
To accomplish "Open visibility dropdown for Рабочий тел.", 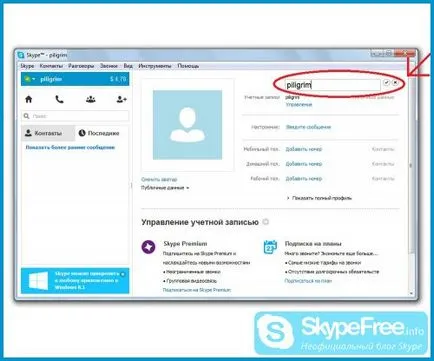I will point(383,178).
